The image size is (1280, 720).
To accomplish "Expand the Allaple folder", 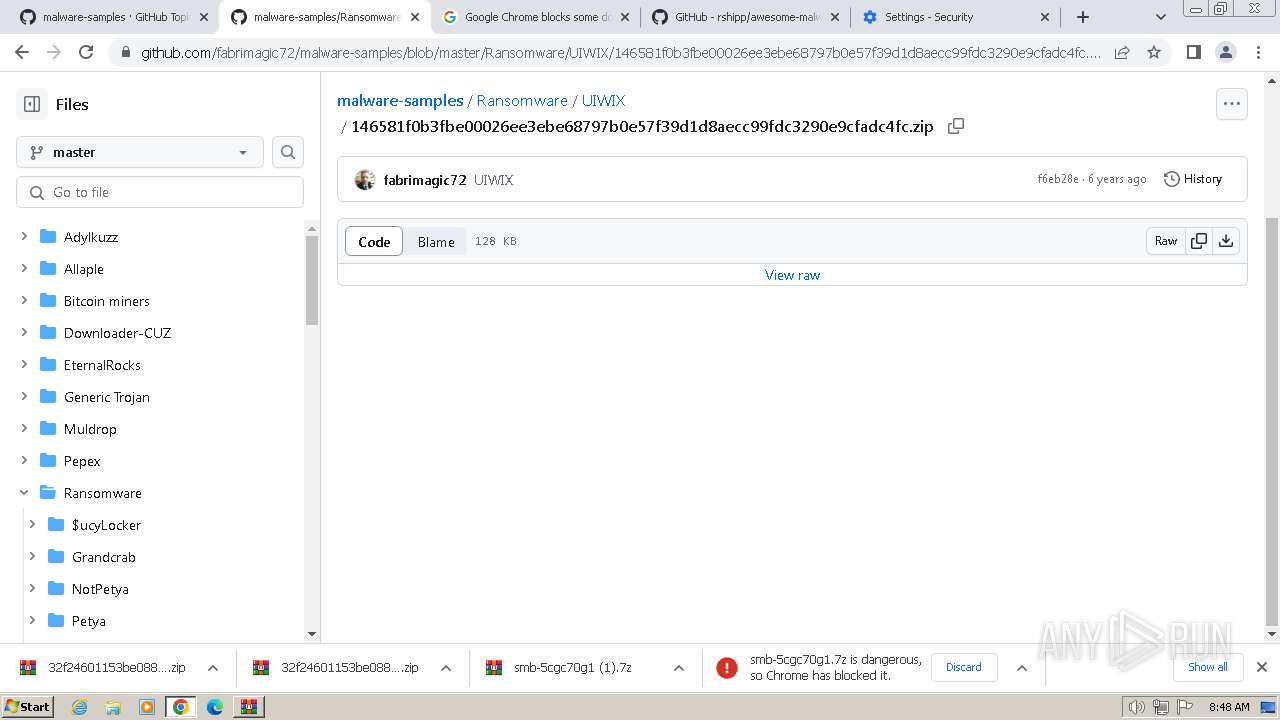I will coord(24,269).
